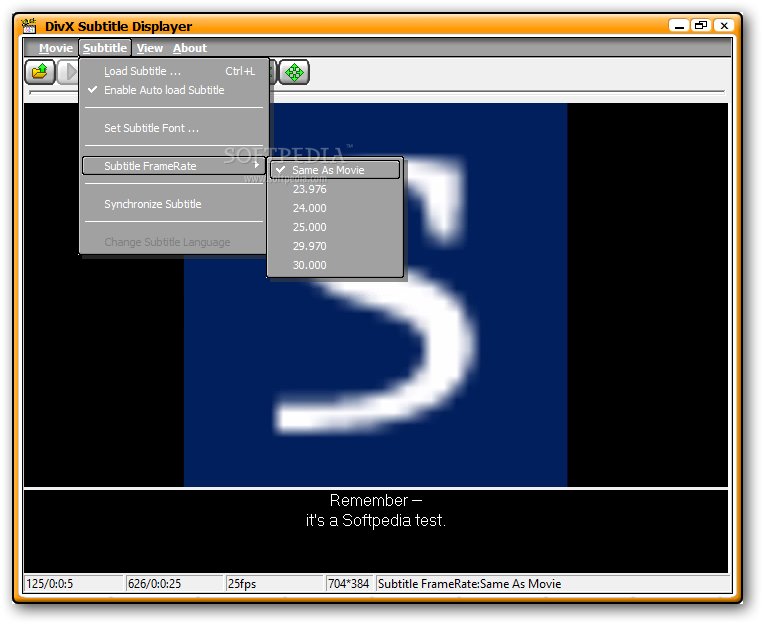Image resolution: width=763 pixels, height=624 pixels.
Task: Select Same As Movie frame rate
Action: (x=335, y=170)
